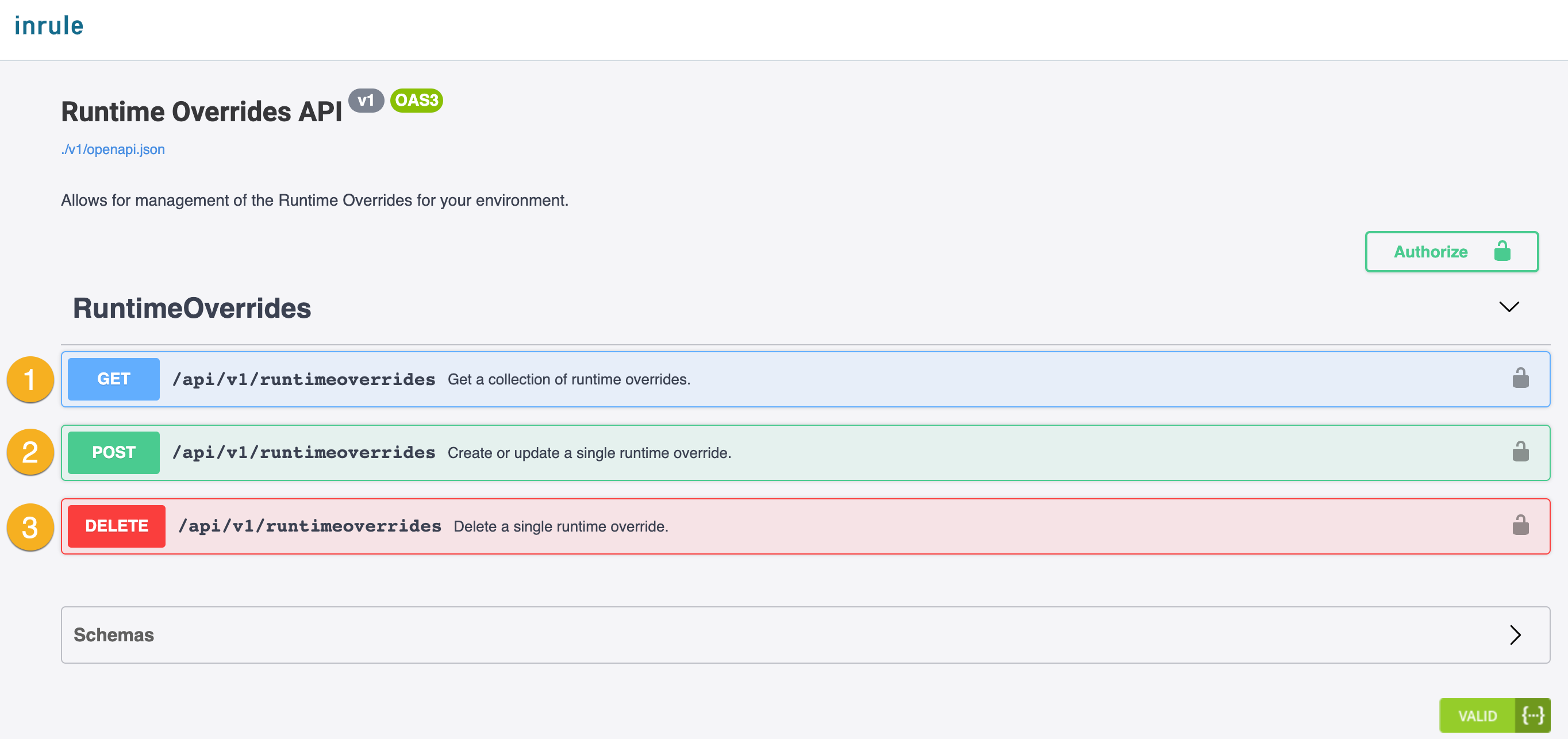Open the ./v1/openapi.json specification link

coord(113,149)
